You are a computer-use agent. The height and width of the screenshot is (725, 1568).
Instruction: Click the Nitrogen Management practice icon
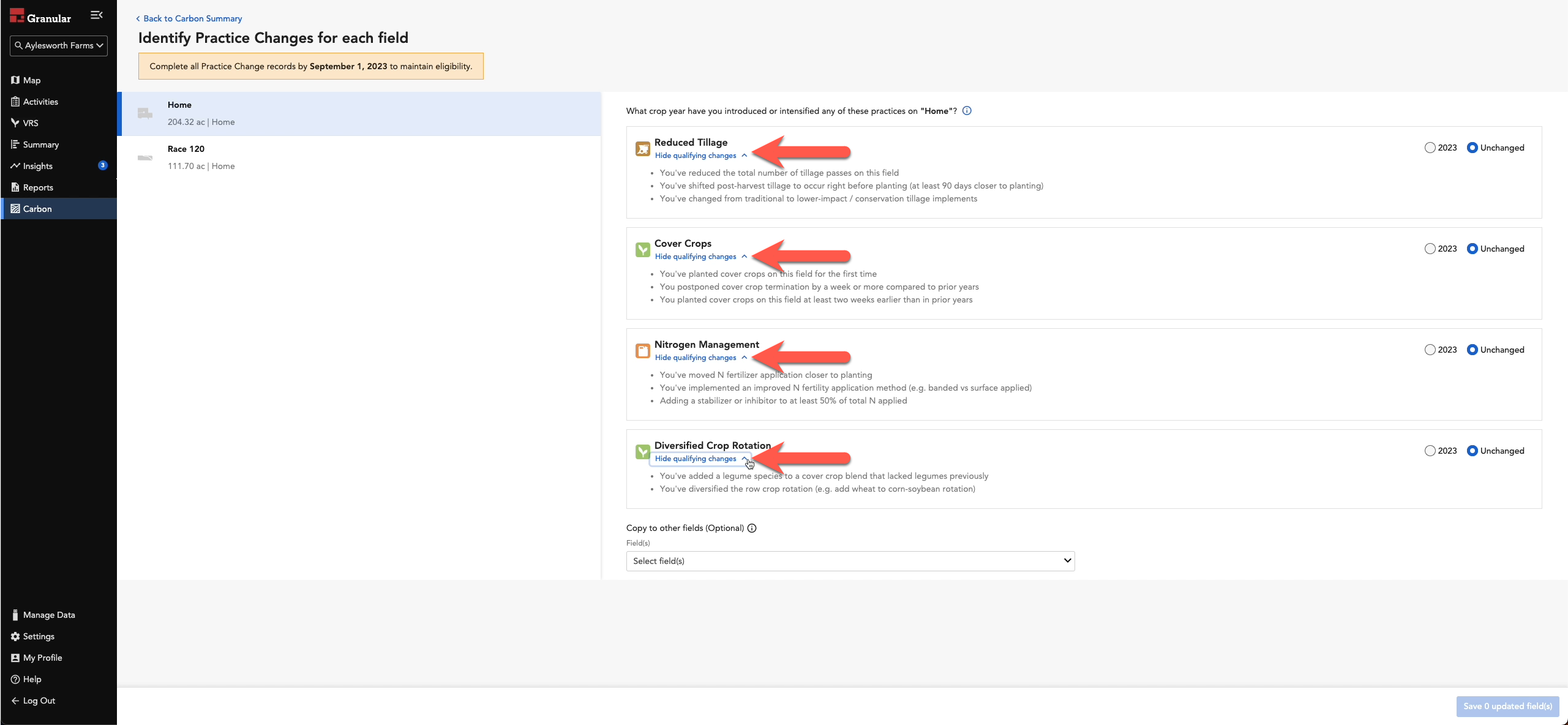(x=642, y=350)
